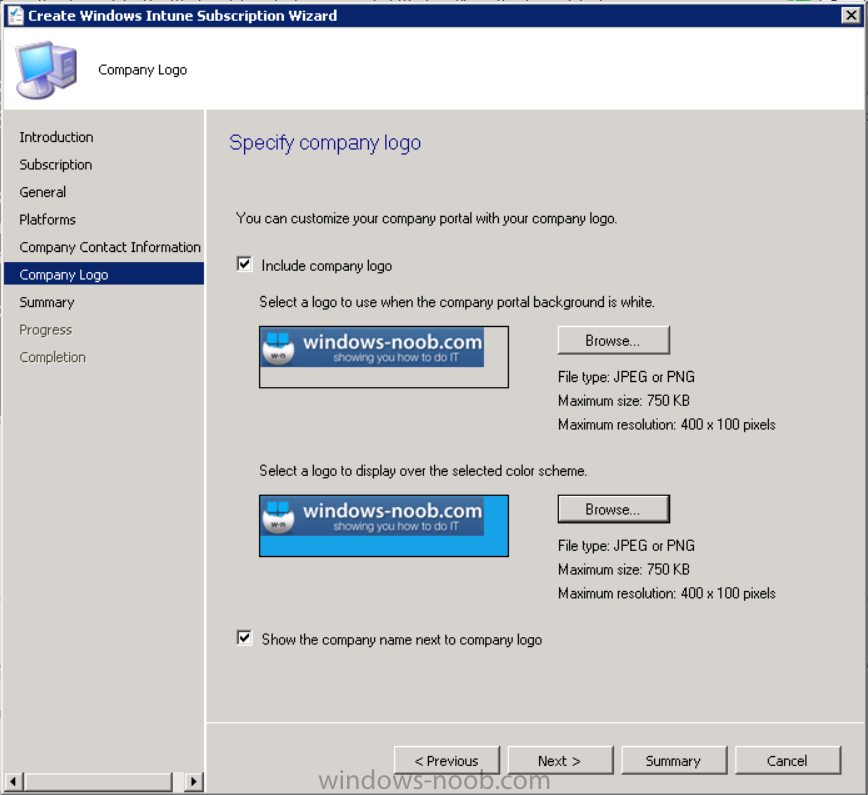Click the < Previous button
This screenshot has width=868, height=795.
(447, 761)
